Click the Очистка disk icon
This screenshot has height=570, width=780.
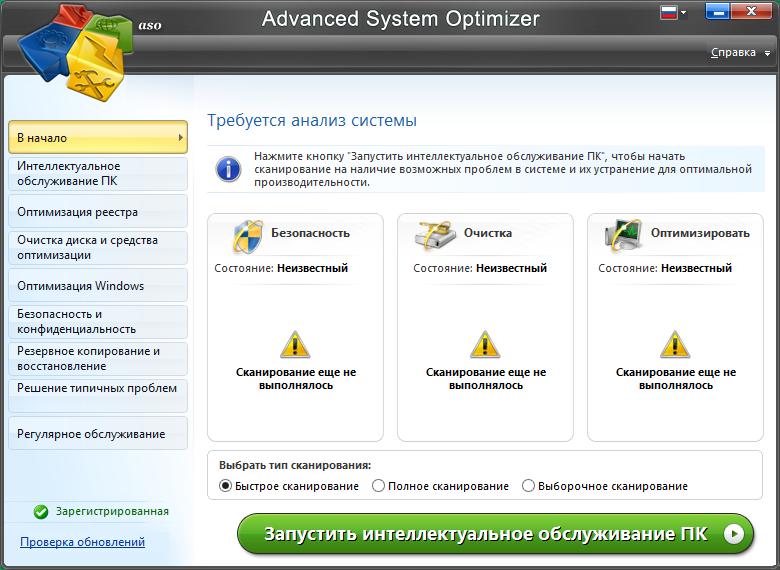click(435, 235)
